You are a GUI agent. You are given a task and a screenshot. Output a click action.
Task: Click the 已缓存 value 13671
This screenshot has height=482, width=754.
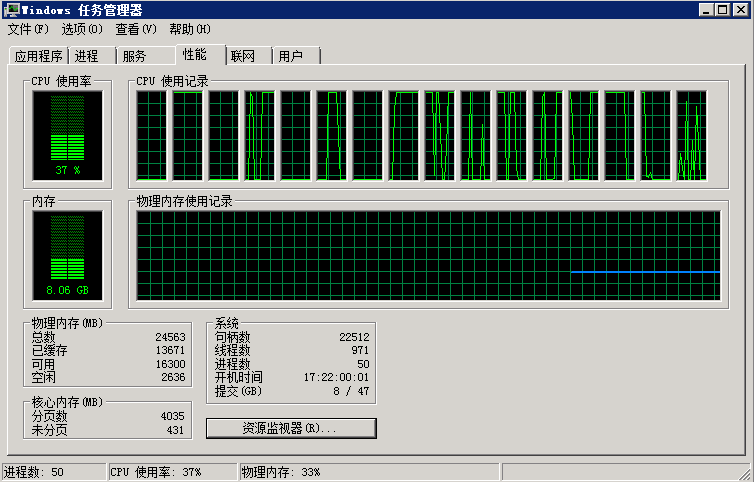(x=170, y=350)
